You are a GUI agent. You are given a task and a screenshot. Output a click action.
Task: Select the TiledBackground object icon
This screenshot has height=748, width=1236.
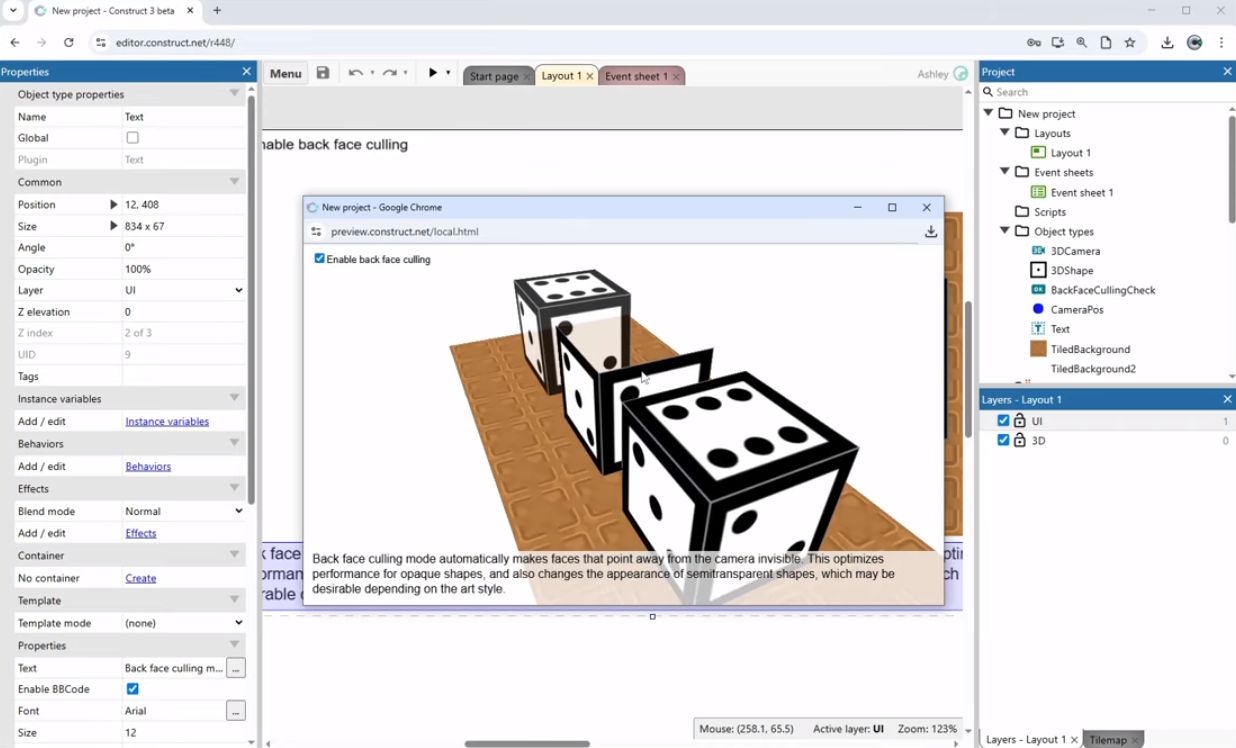click(1038, 349)
